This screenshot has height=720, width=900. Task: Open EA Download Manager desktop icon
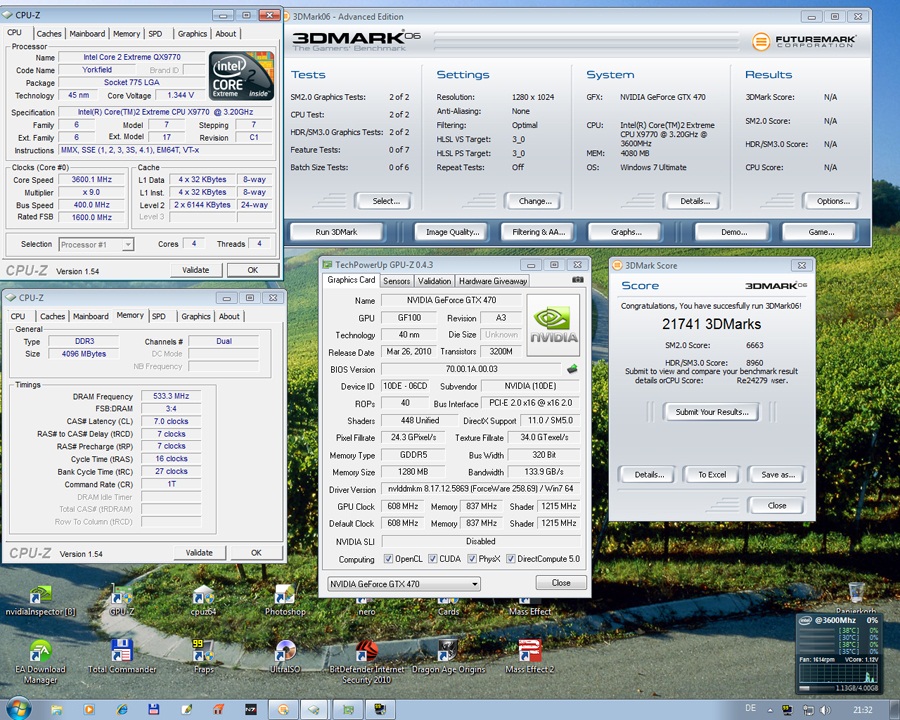click(40, 661)
